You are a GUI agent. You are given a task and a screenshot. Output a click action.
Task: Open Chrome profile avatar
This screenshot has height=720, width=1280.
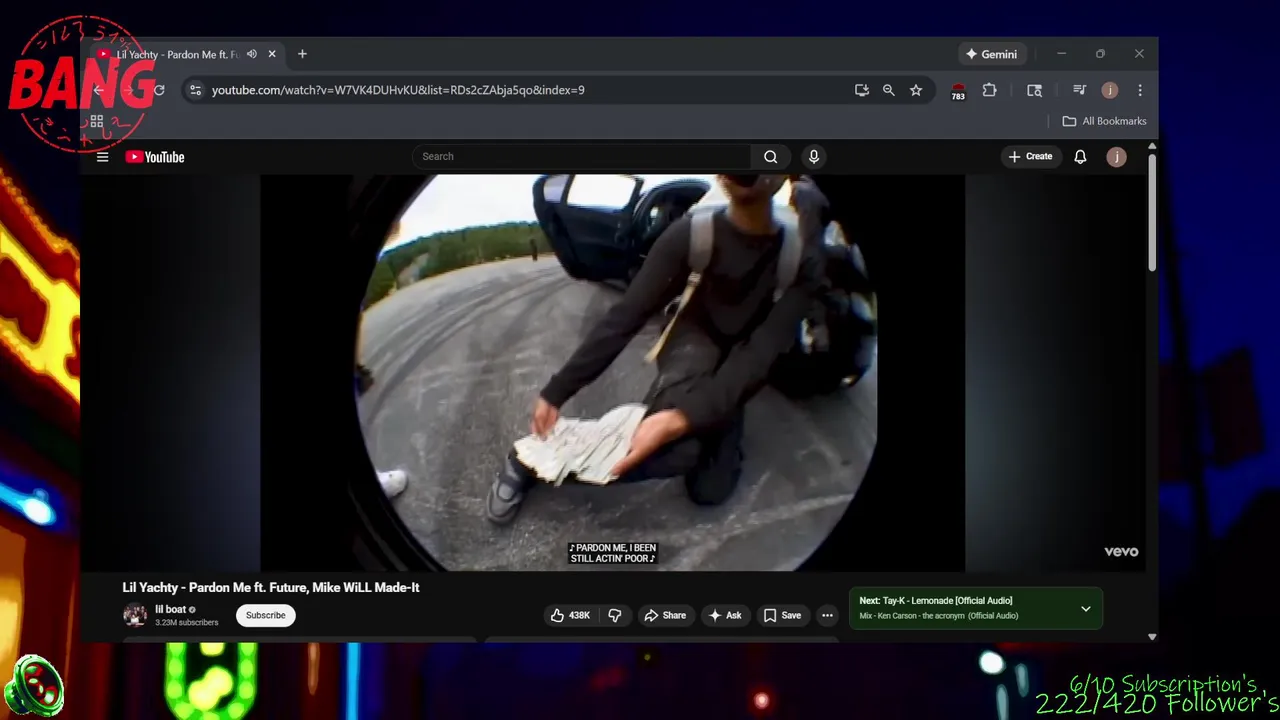coord(1110,90)
